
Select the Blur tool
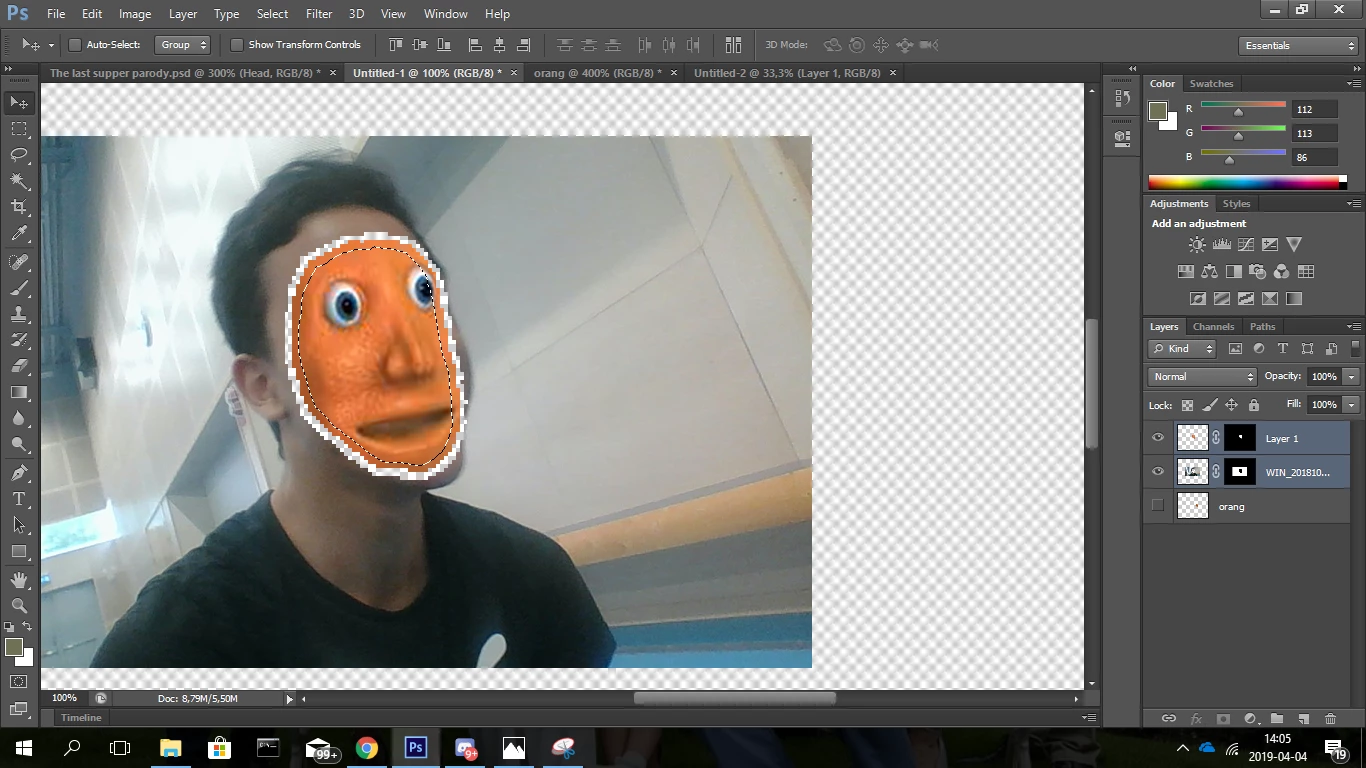pyautogui.click(x=19, y=418)
